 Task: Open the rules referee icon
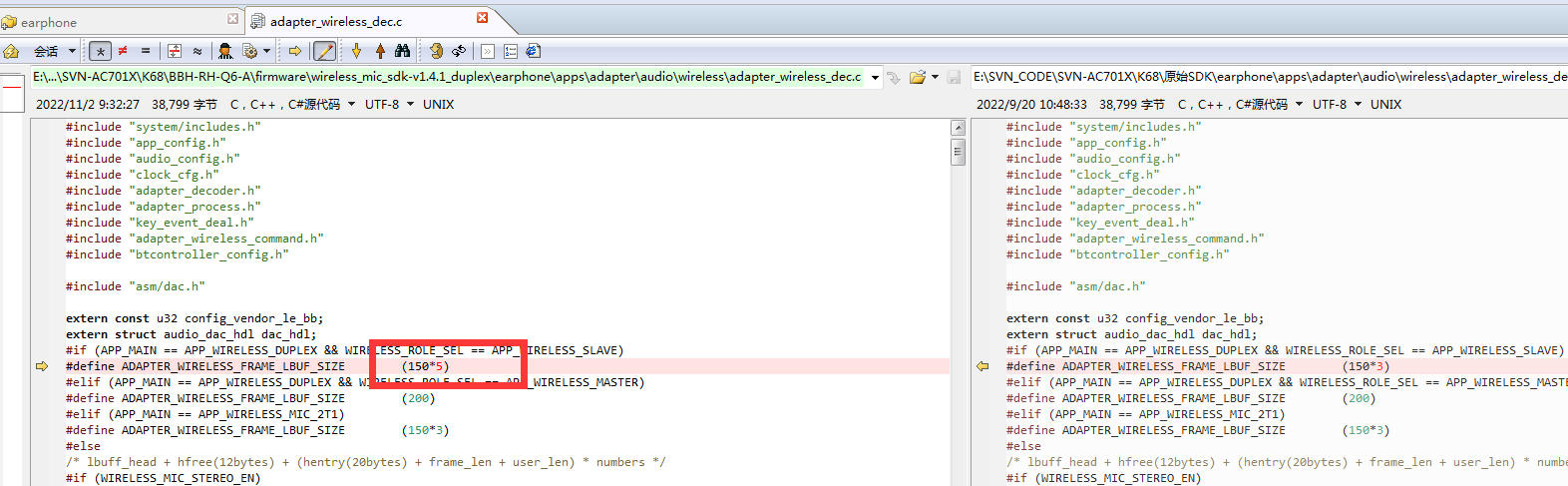pyautogui.click(x=225, y=51)
